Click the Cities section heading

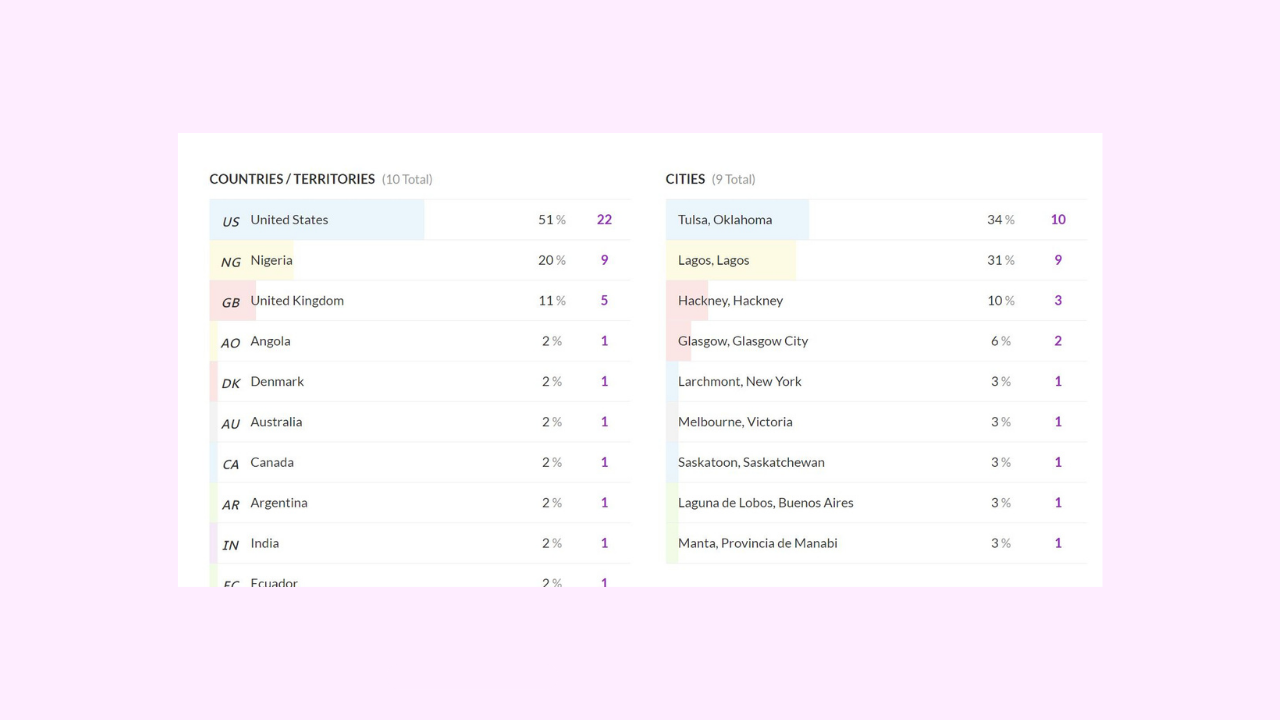click(685, 179)
